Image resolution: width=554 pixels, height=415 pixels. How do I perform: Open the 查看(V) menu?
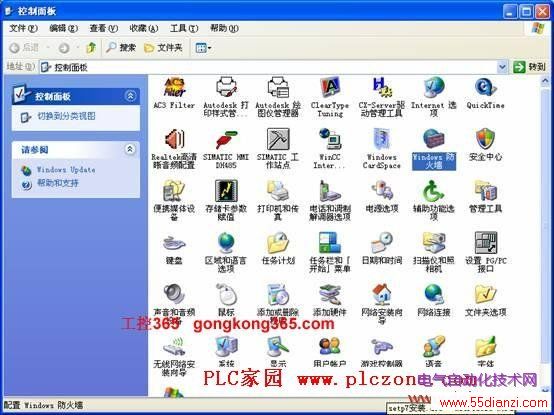[104, 28]
